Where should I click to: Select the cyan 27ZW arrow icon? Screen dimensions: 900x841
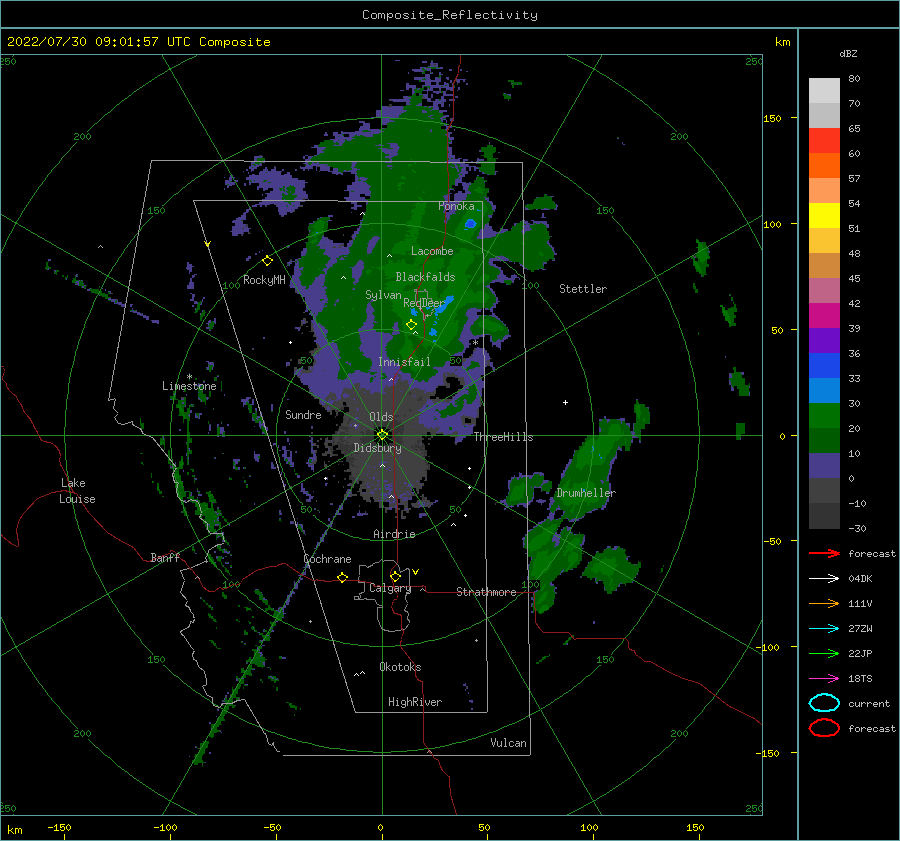[x=824, y=629]
